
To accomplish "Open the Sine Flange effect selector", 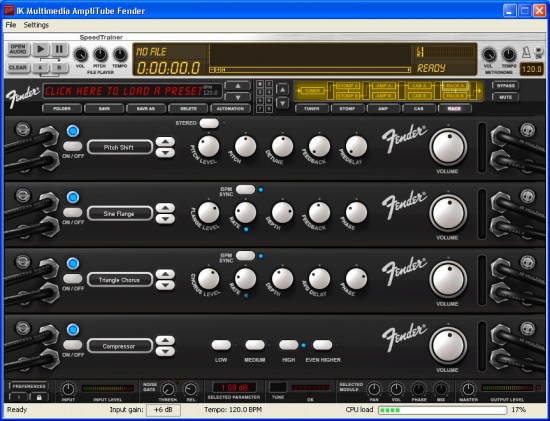I will click(120, 214).
